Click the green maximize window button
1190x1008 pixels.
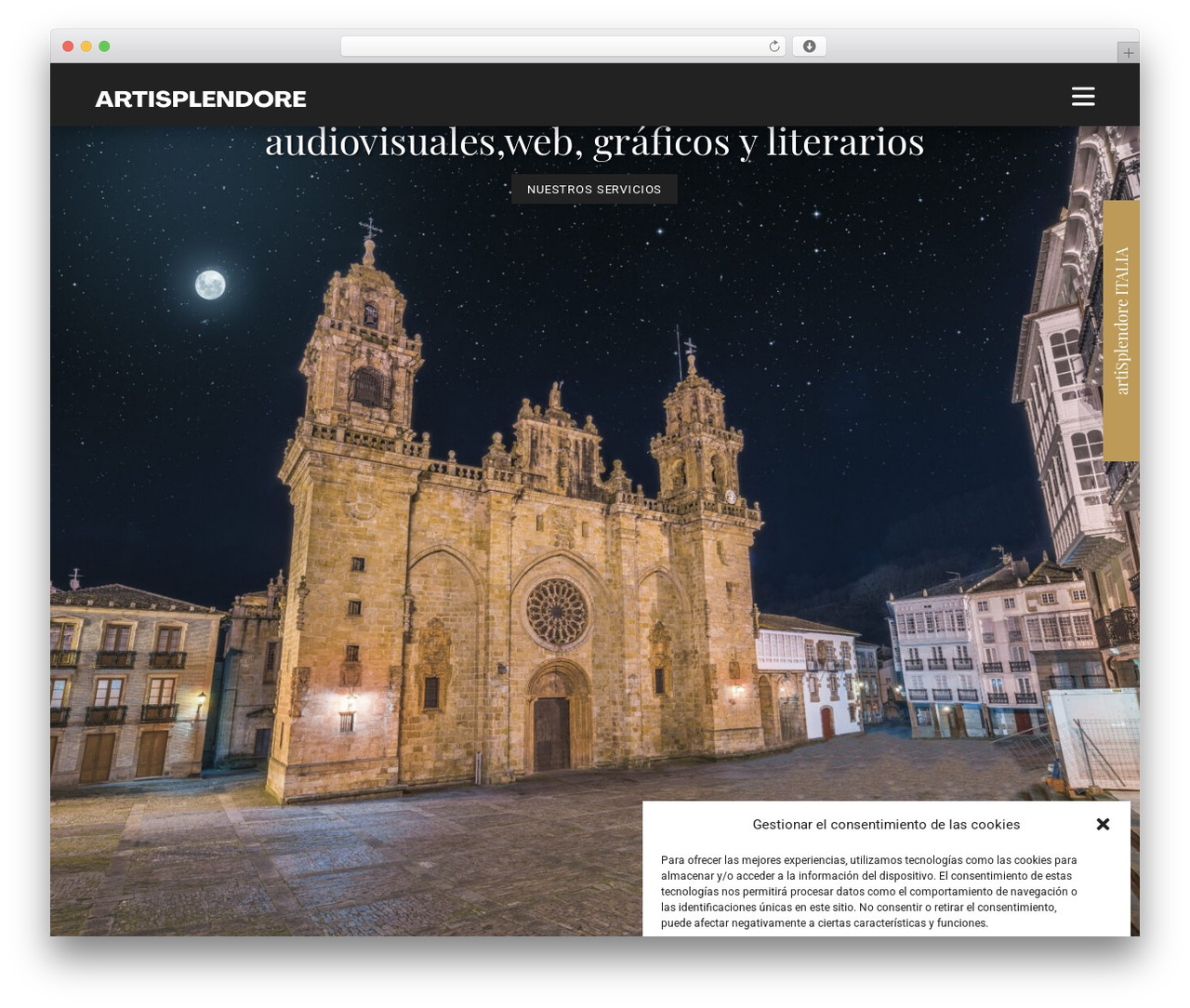point(104,46)
